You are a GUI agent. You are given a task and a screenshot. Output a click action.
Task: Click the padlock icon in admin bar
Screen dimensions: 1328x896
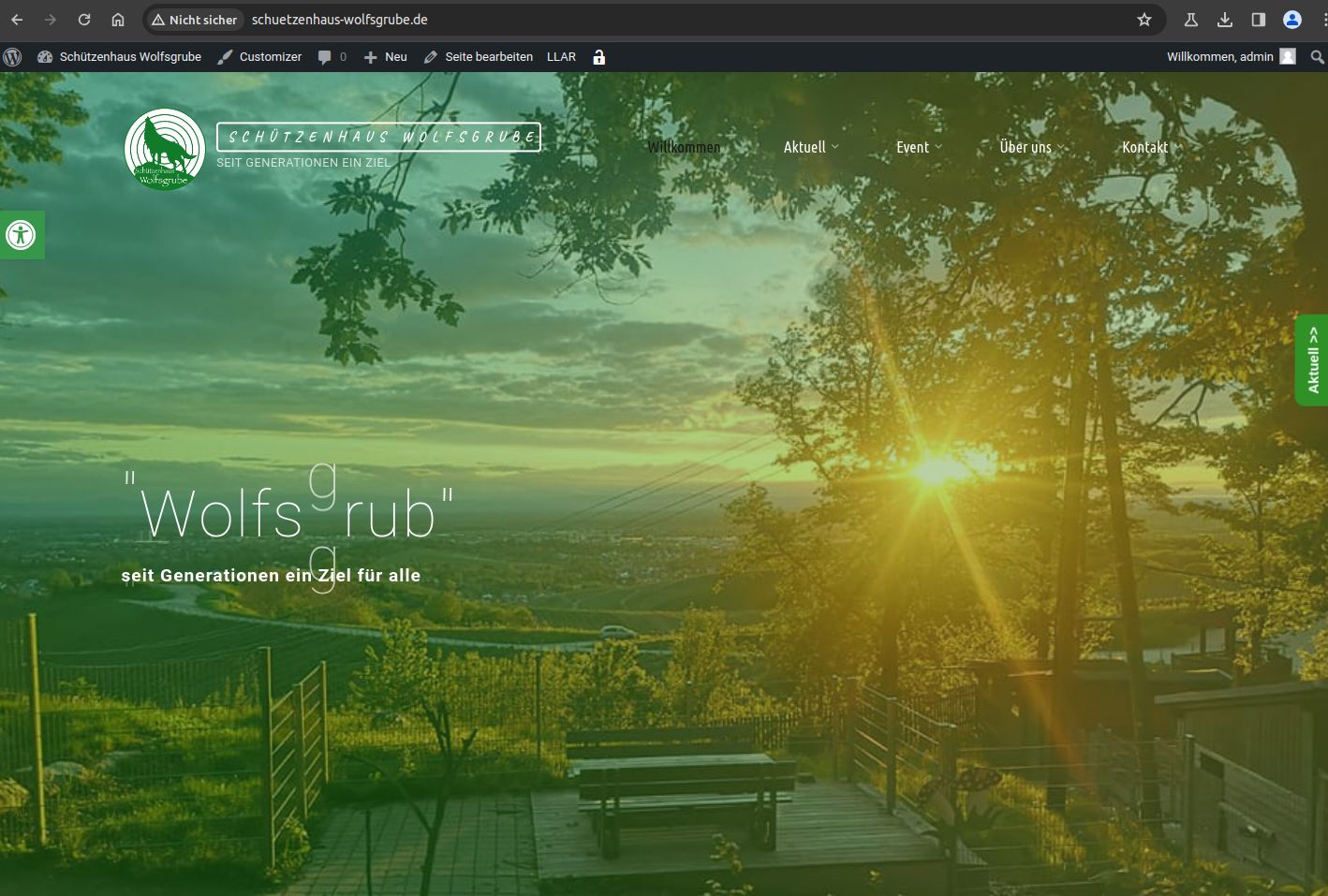click(599, 57)
